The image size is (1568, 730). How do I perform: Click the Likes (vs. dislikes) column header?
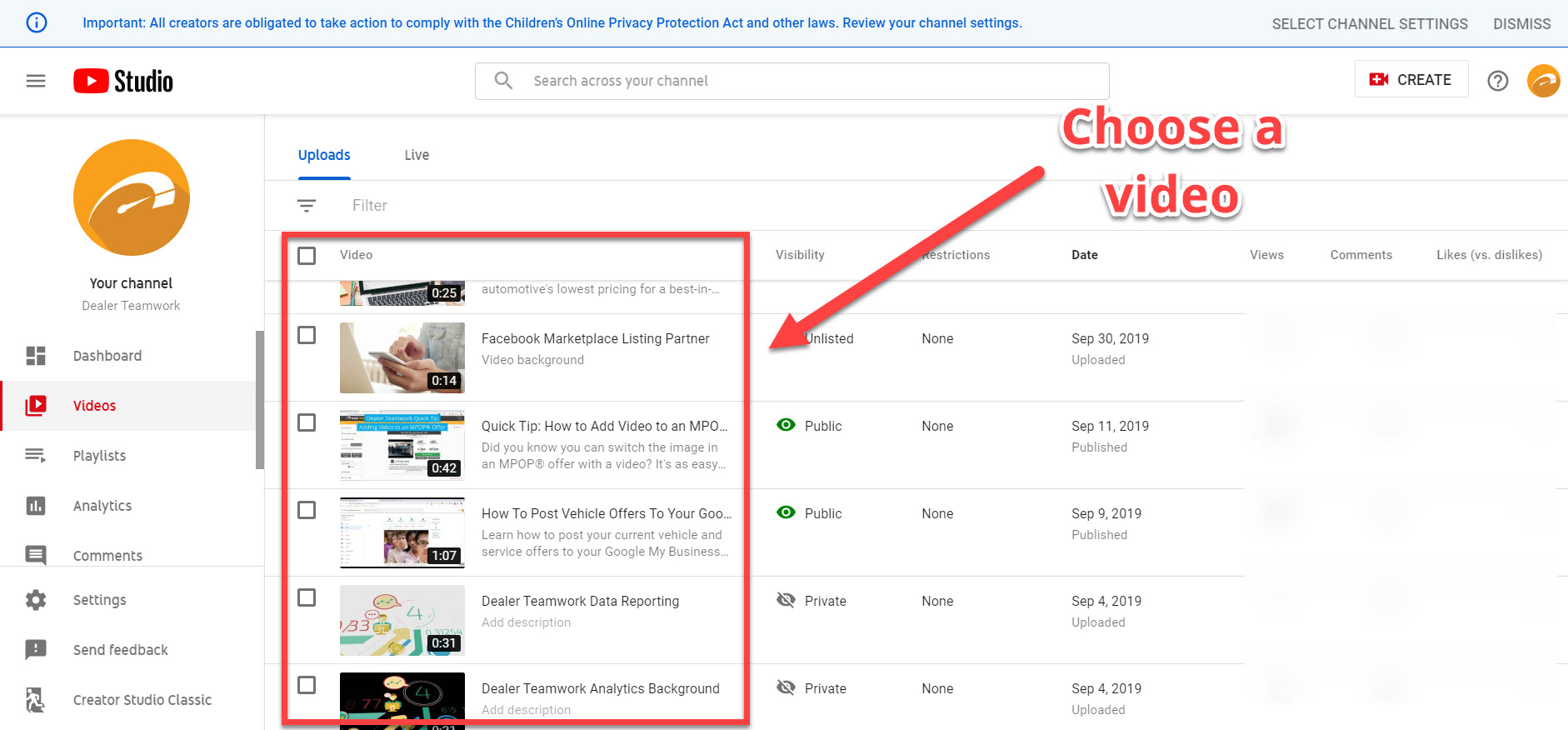point(1489,255)
